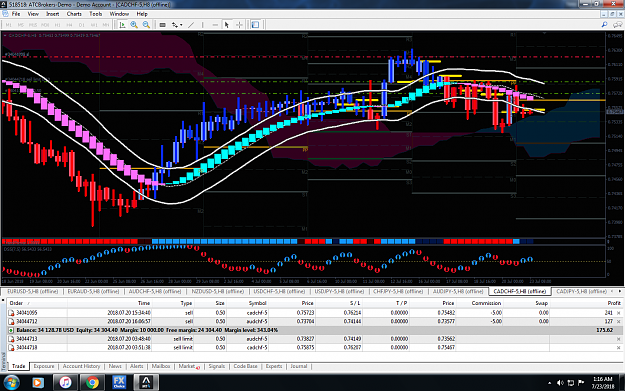
Task: Open the Insert menu
Action: pyautogui.click(x=53, y=14)
